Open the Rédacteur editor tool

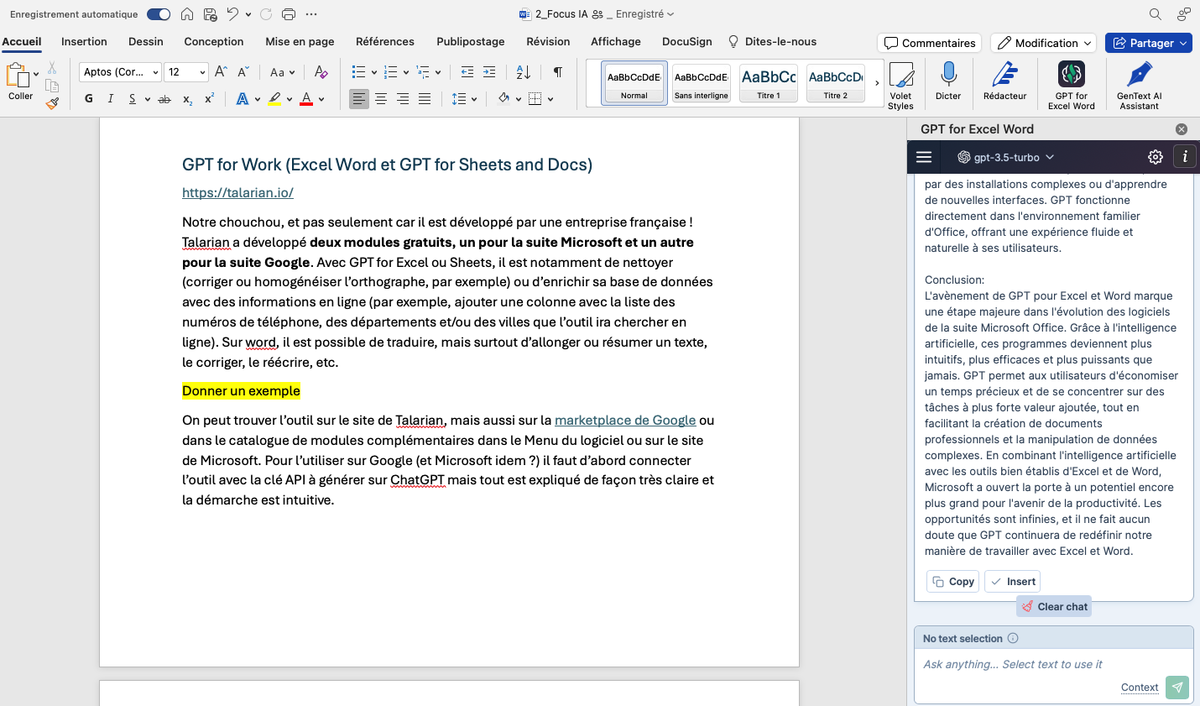tap(1004, 74)
